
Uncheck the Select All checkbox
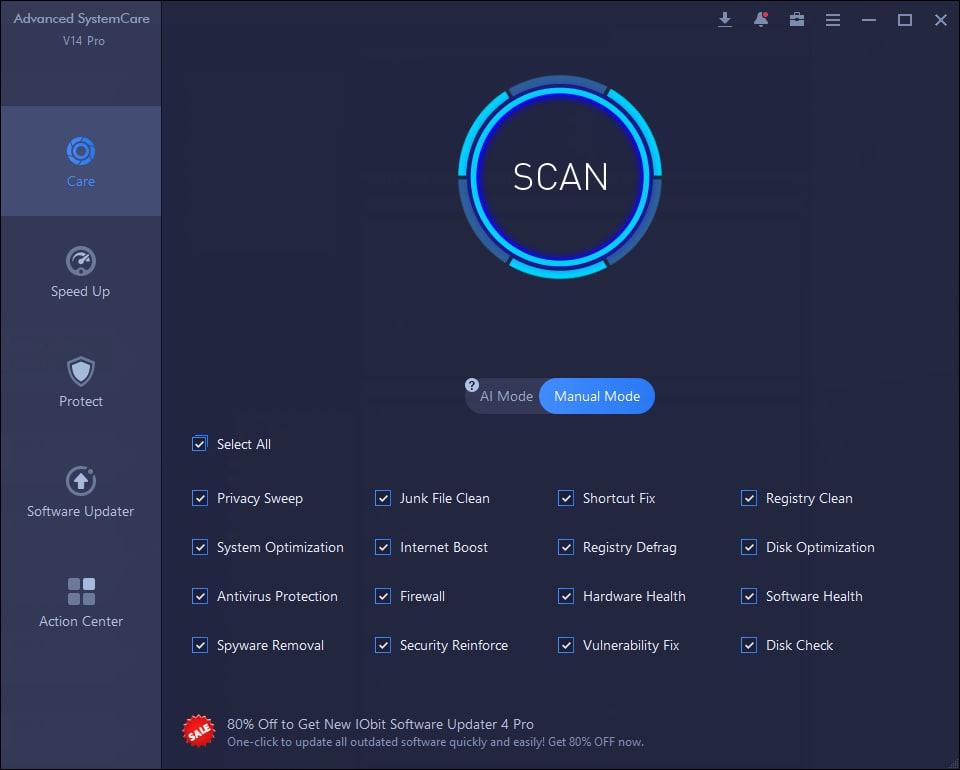click(200, 444)
